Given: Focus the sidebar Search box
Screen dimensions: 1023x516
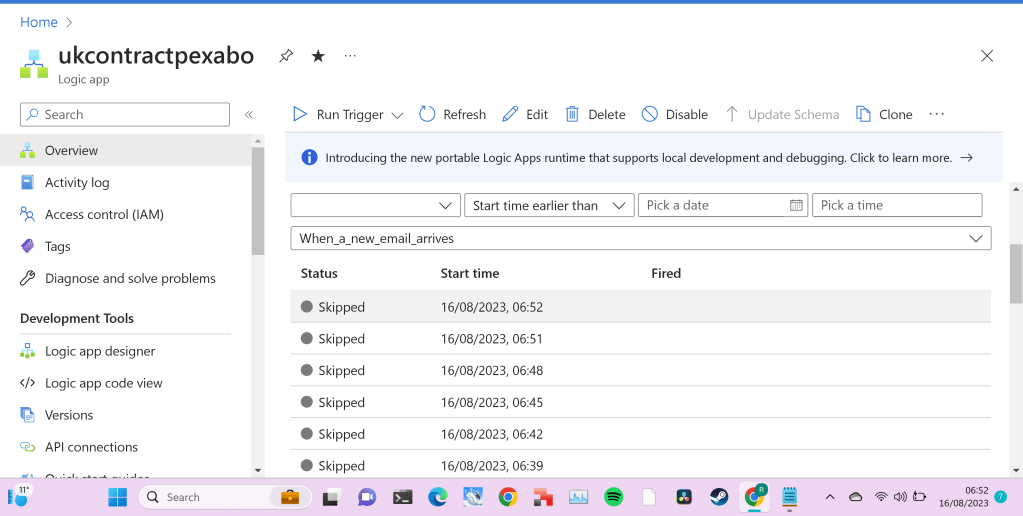Looking at the screenshot, I should [125, 114].
